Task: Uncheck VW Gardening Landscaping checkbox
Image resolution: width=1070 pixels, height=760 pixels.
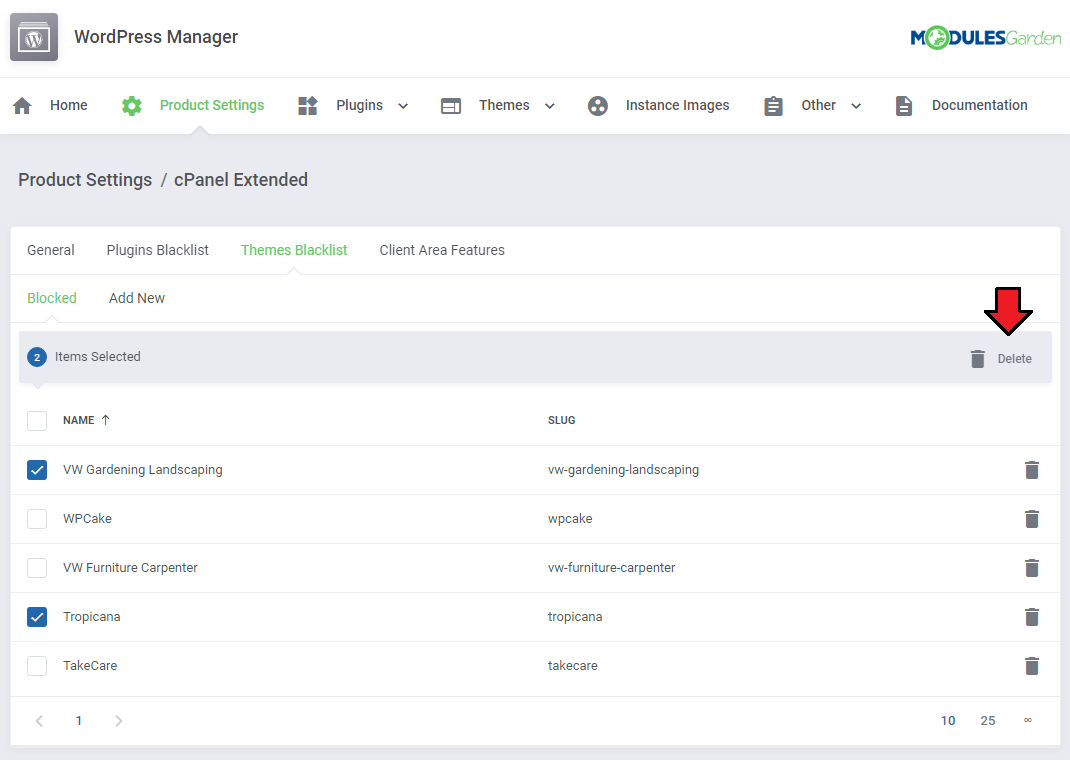Action: click(x=37, y=470)
